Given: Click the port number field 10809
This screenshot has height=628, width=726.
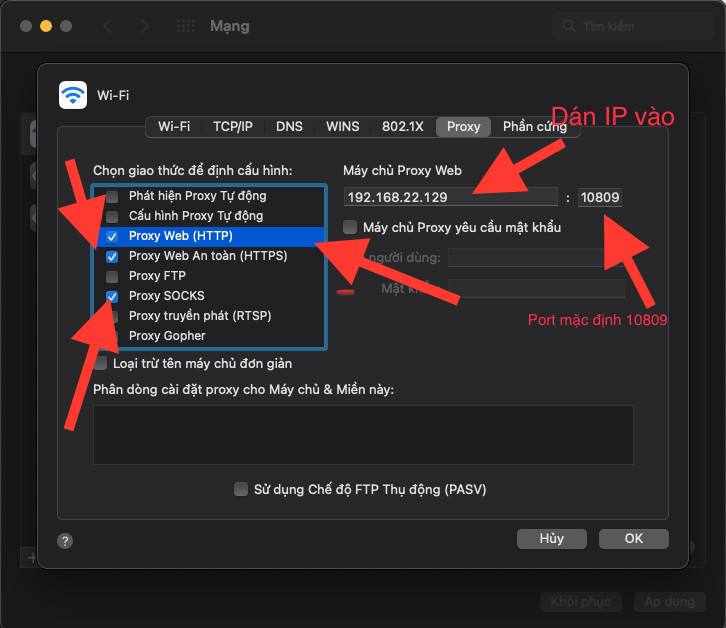Looking at the screenshot, I should (600, 197).
